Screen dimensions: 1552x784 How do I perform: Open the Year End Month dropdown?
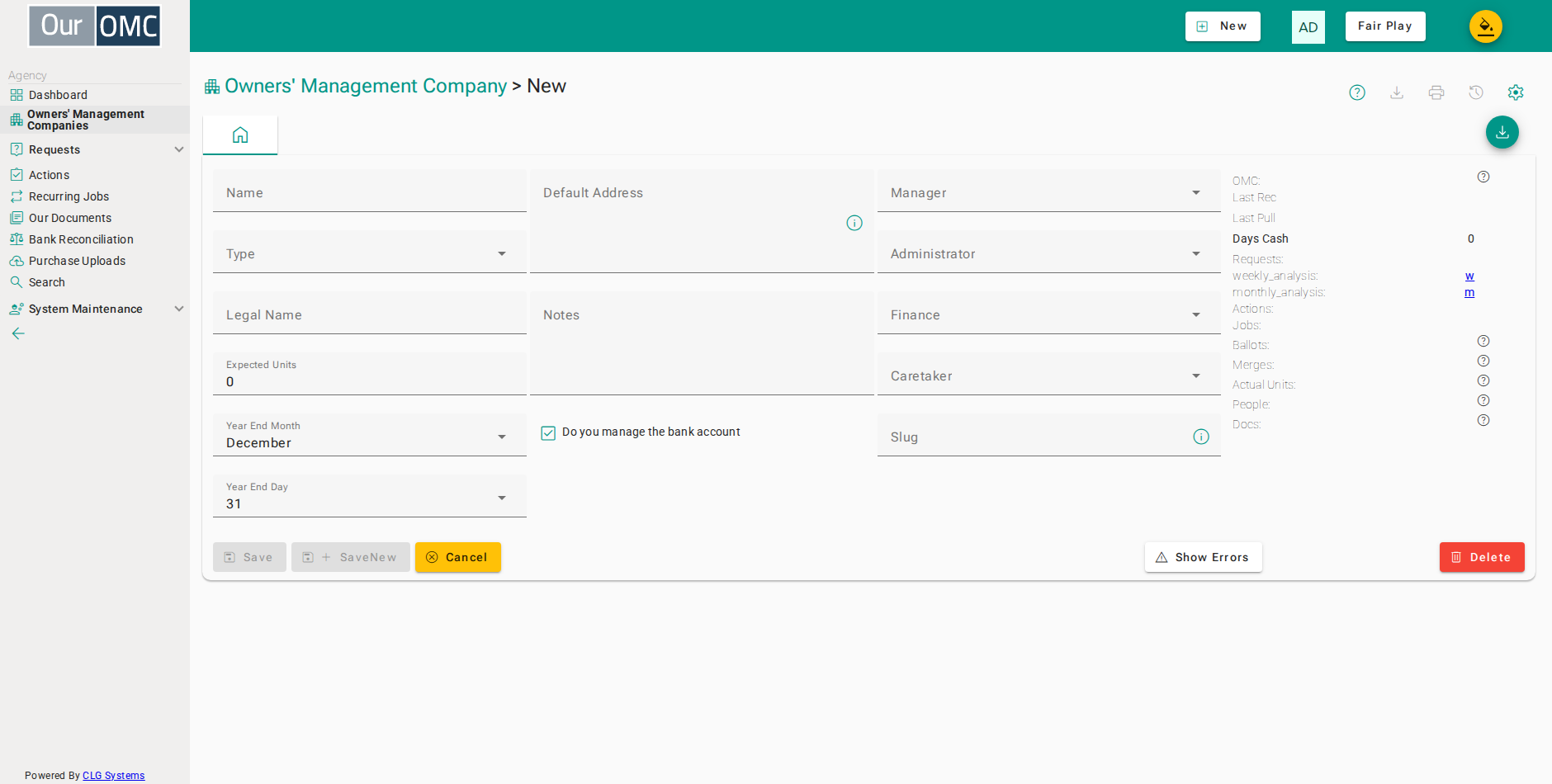(370, 435)
